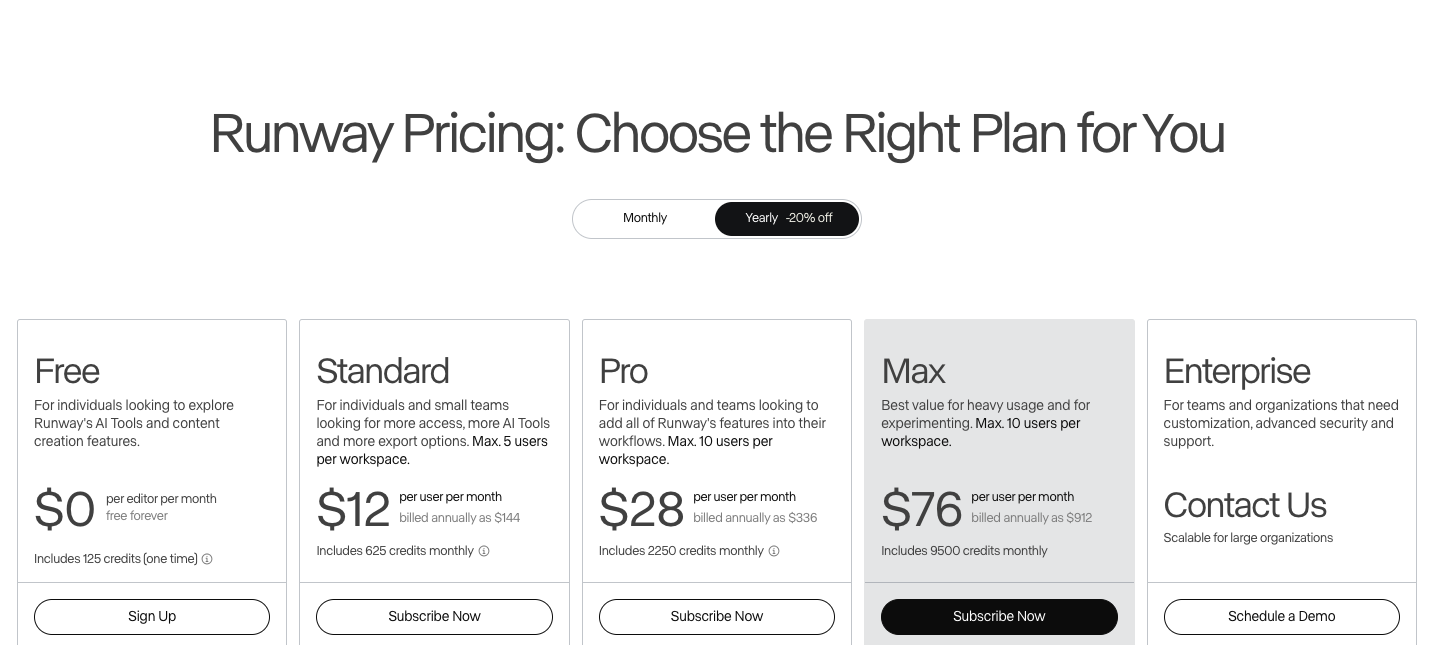Click the Standard plan title
This screenshot has width=1429, height=645.
click(383, 371)
